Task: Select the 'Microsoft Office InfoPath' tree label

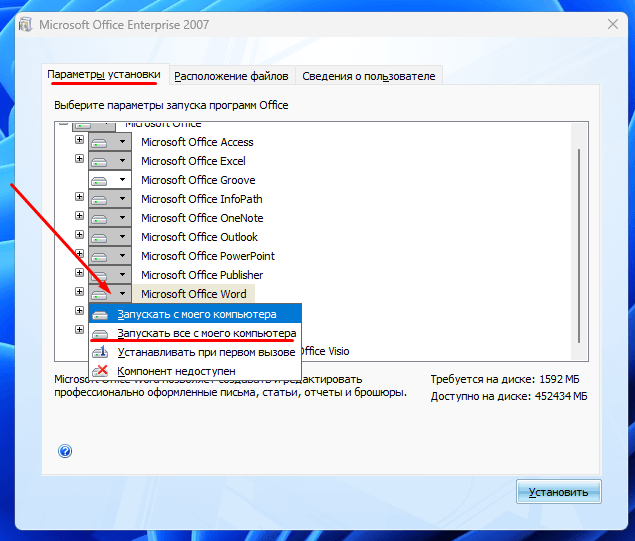Action: click(x=202, y=199)
